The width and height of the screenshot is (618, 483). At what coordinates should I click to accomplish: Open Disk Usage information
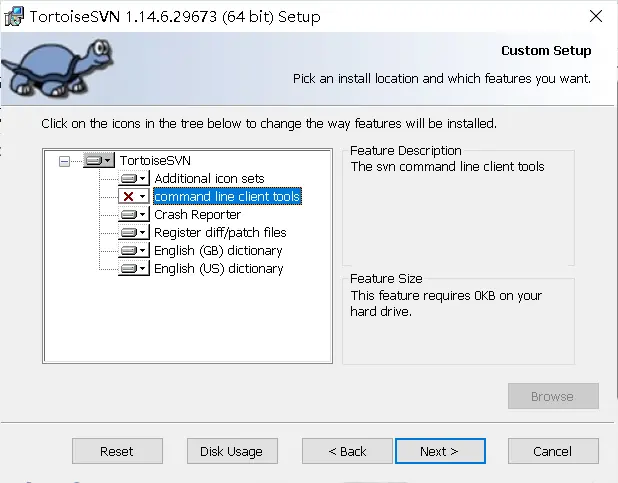[x=231, y=451]
